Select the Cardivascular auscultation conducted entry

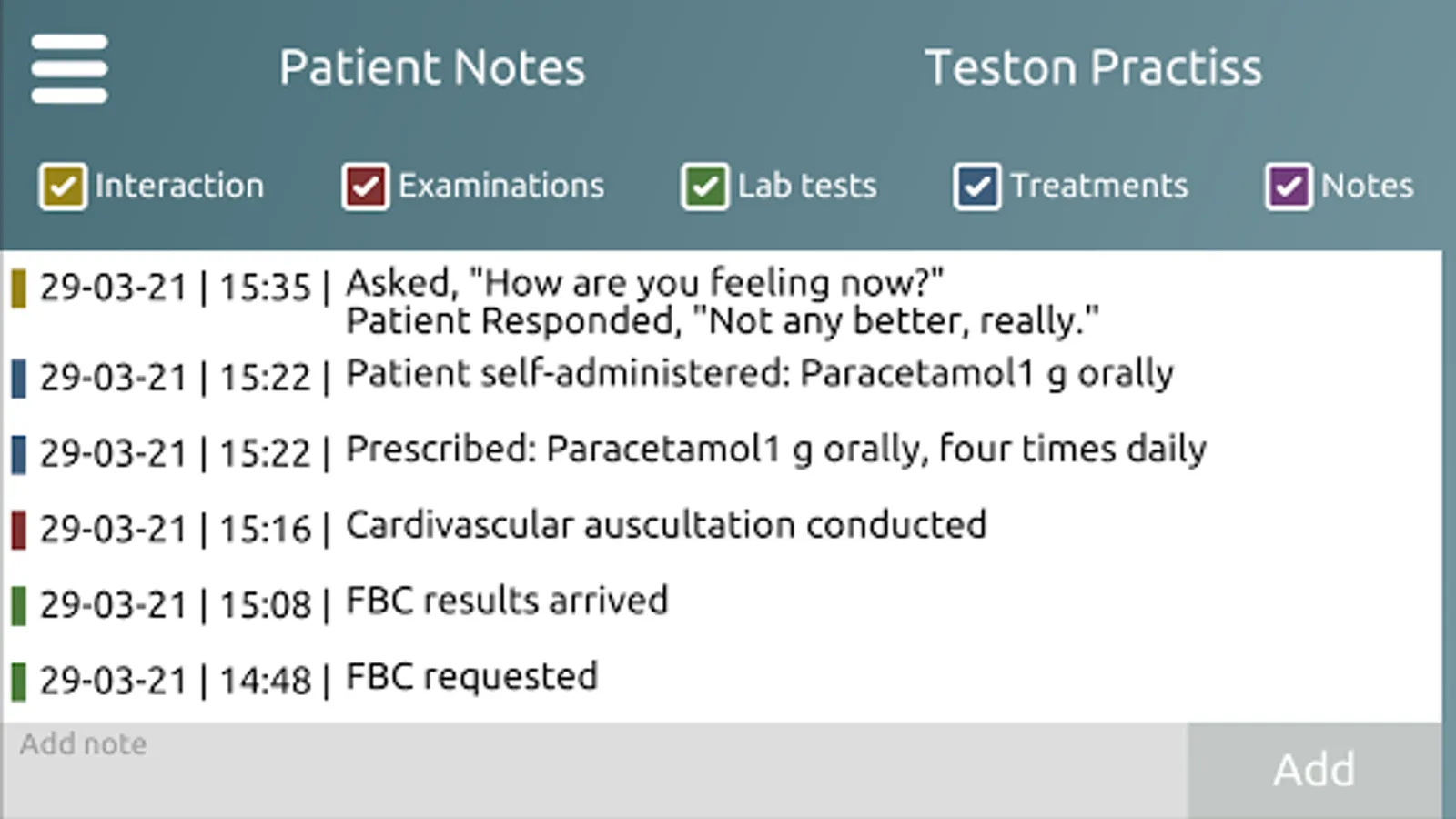click(665, 525)
